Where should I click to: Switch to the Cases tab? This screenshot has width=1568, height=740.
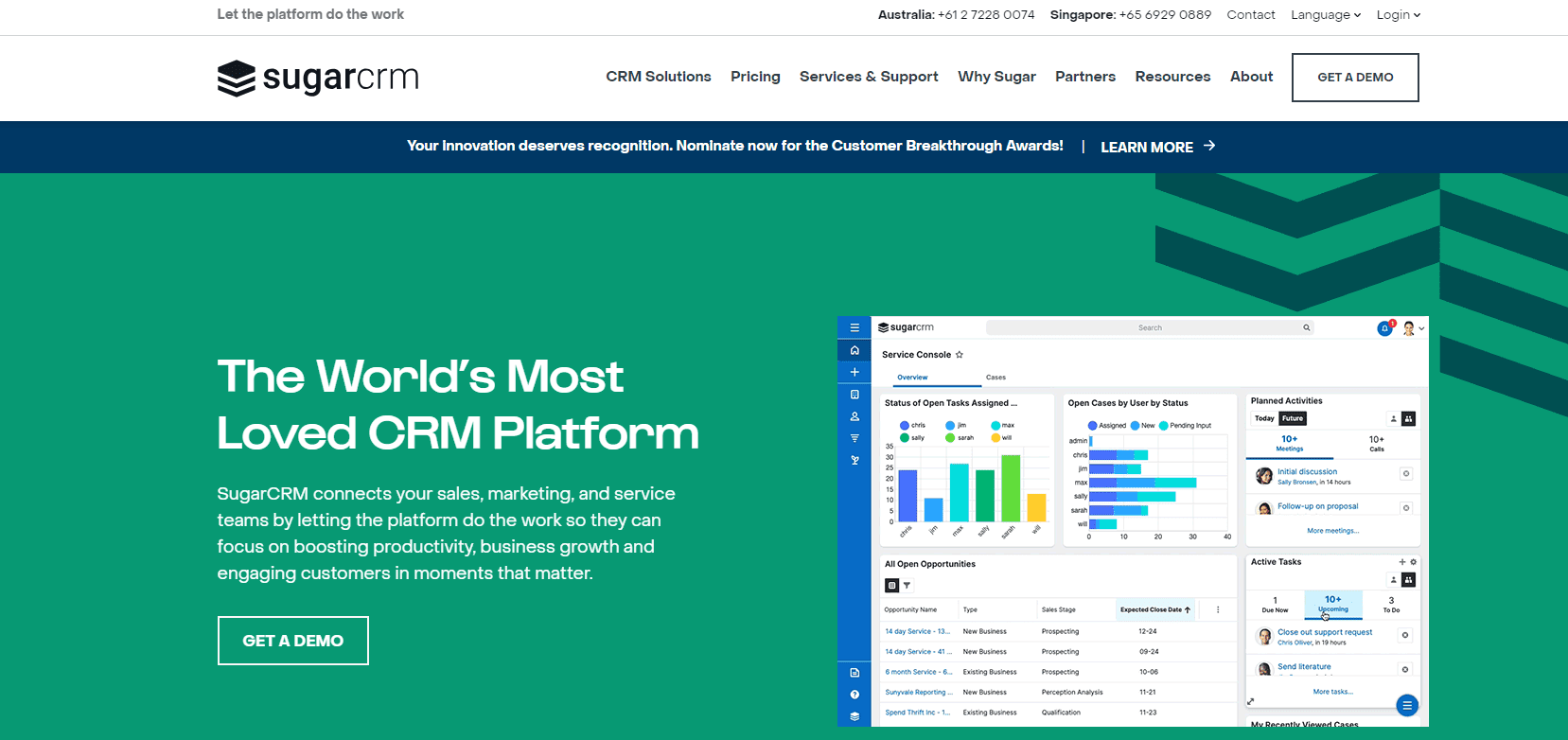[x=995, y=378]
